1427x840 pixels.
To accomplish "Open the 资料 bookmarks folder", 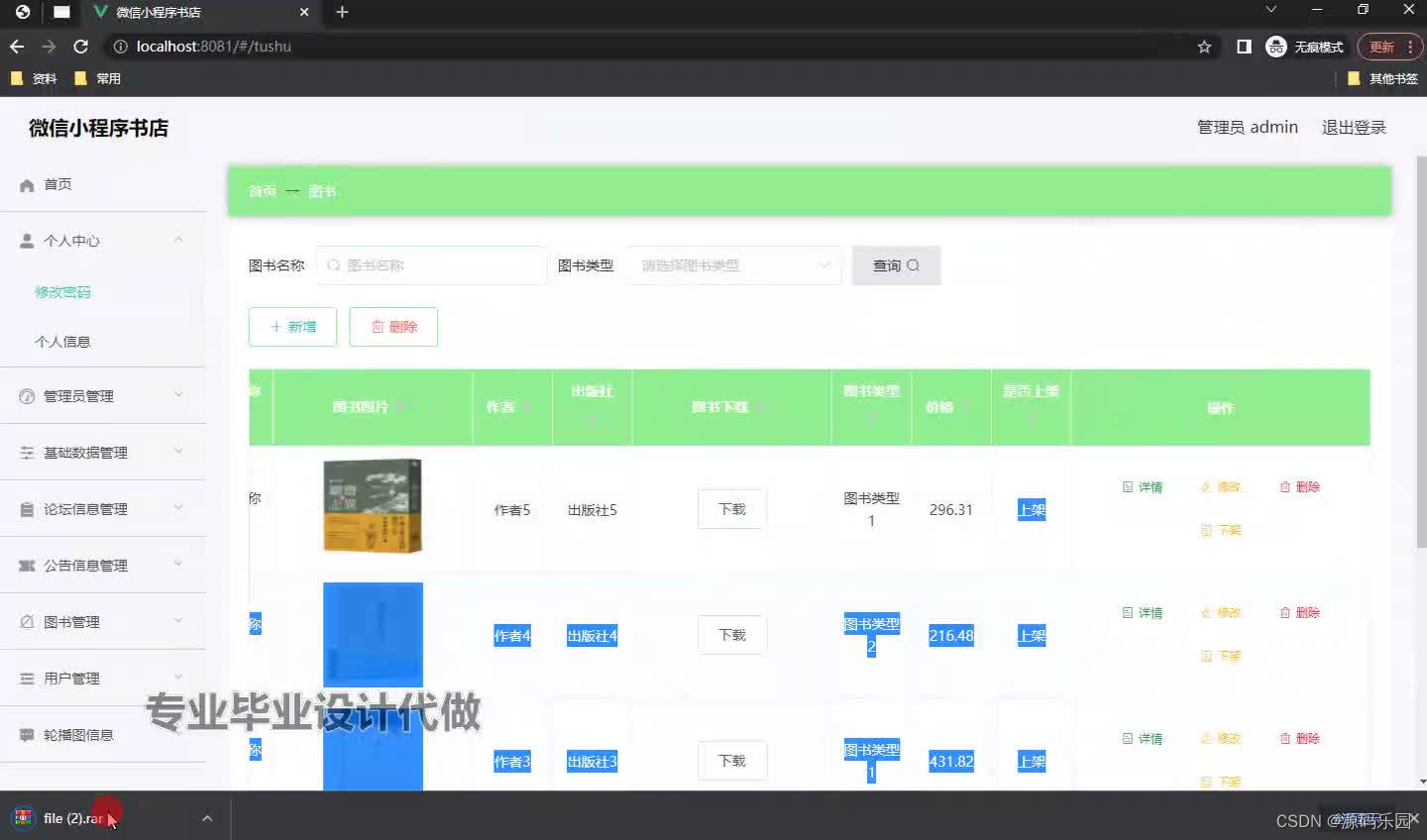I will click(x=35, y=78).
